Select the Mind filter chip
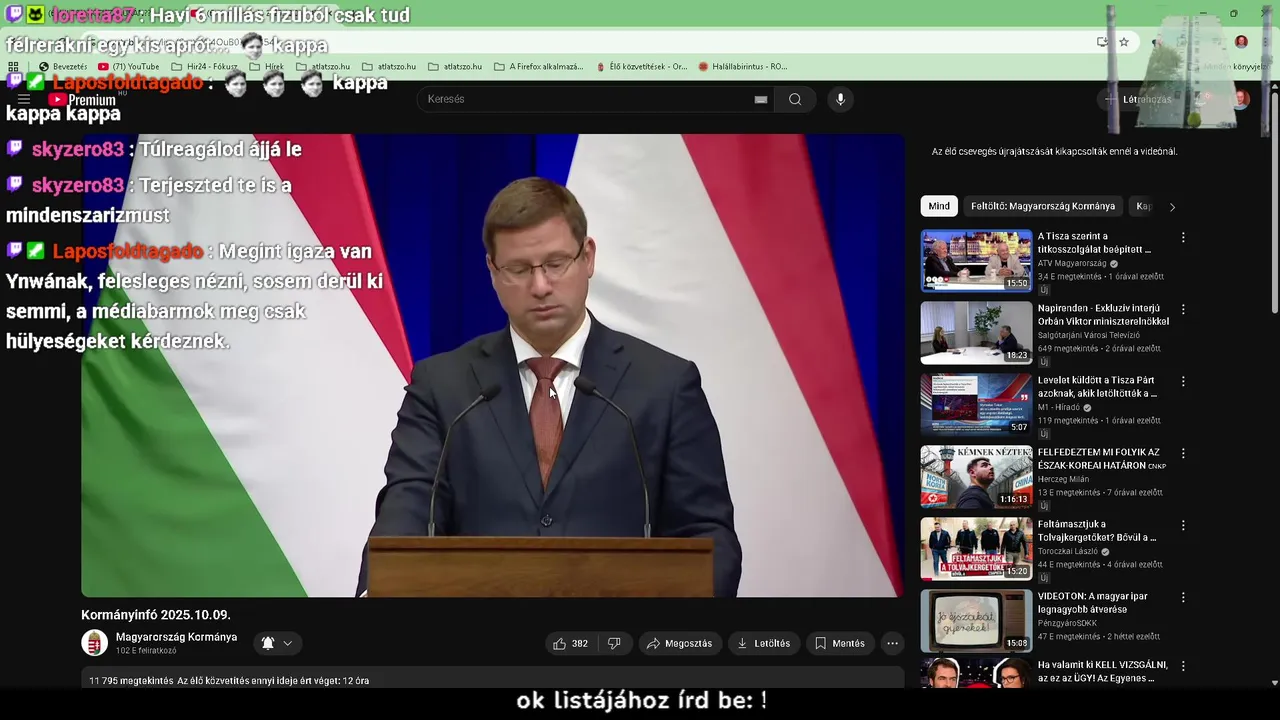Screen dimensions: 1280x720 (939, 206)
